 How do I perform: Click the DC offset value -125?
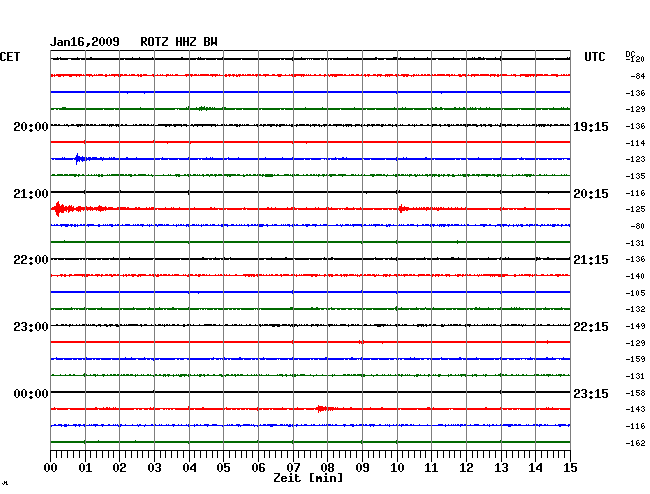pos(635,209)
